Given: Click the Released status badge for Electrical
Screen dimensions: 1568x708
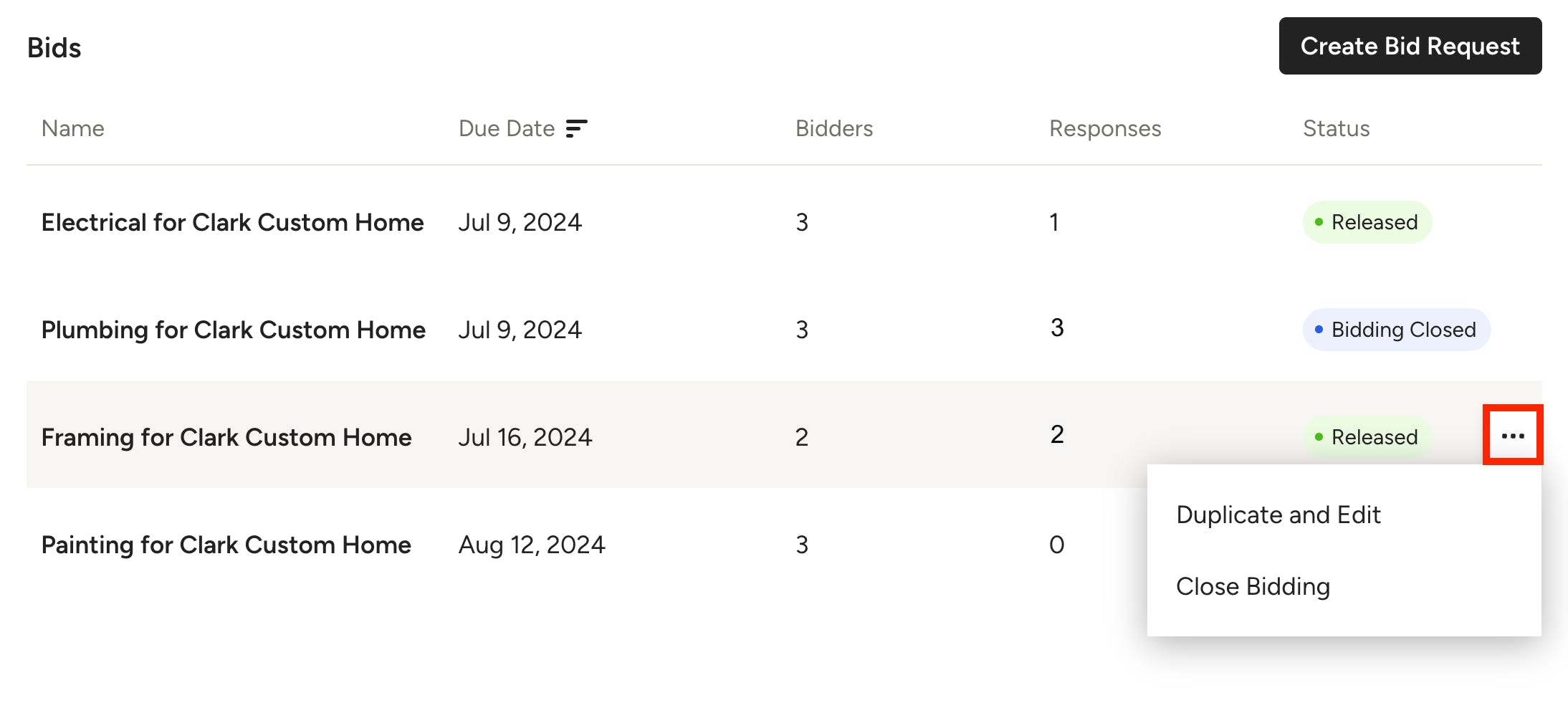Looking at the screenshot, I should [x=1367, y=222].
